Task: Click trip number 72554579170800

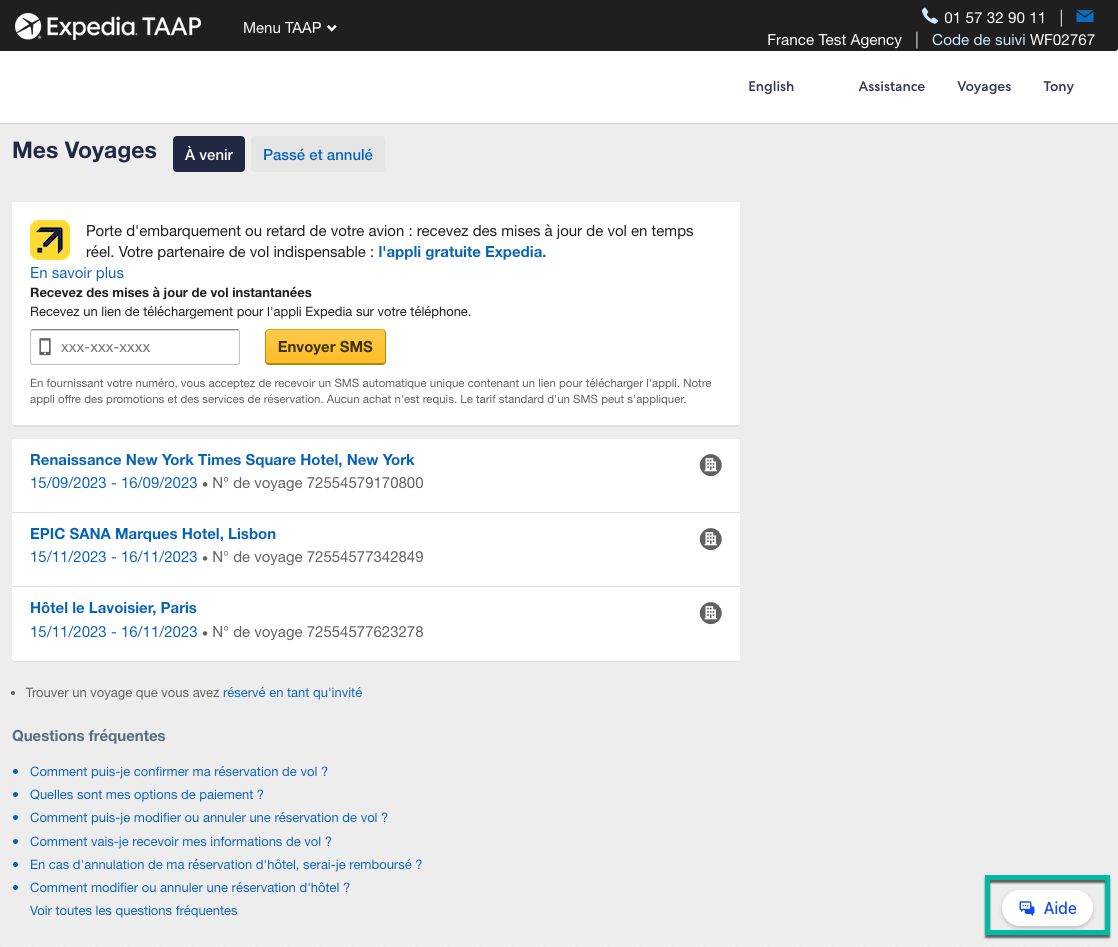Action: pos(365,483)
